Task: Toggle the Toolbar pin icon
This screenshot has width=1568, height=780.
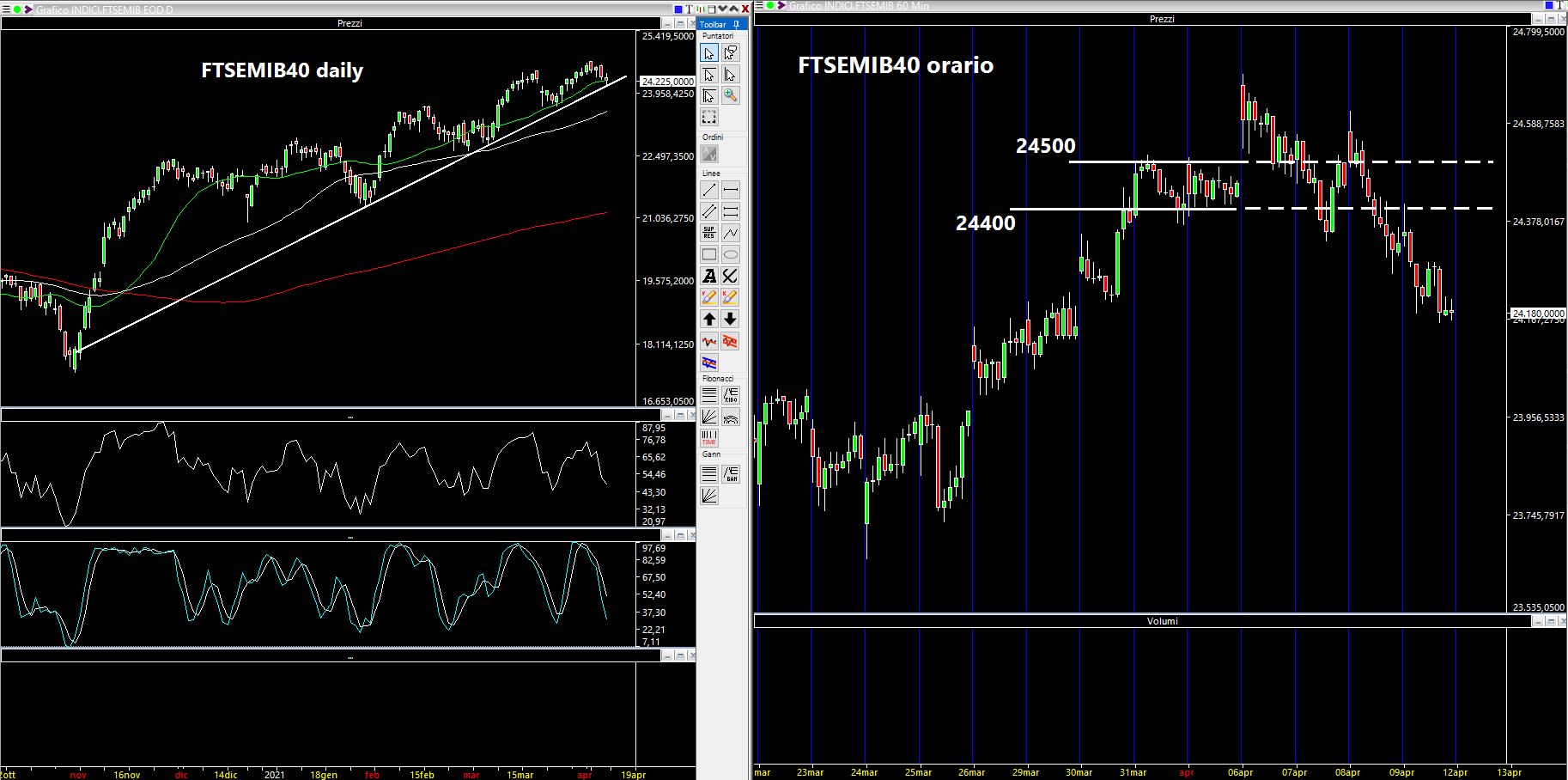Action: coord(736,24)
